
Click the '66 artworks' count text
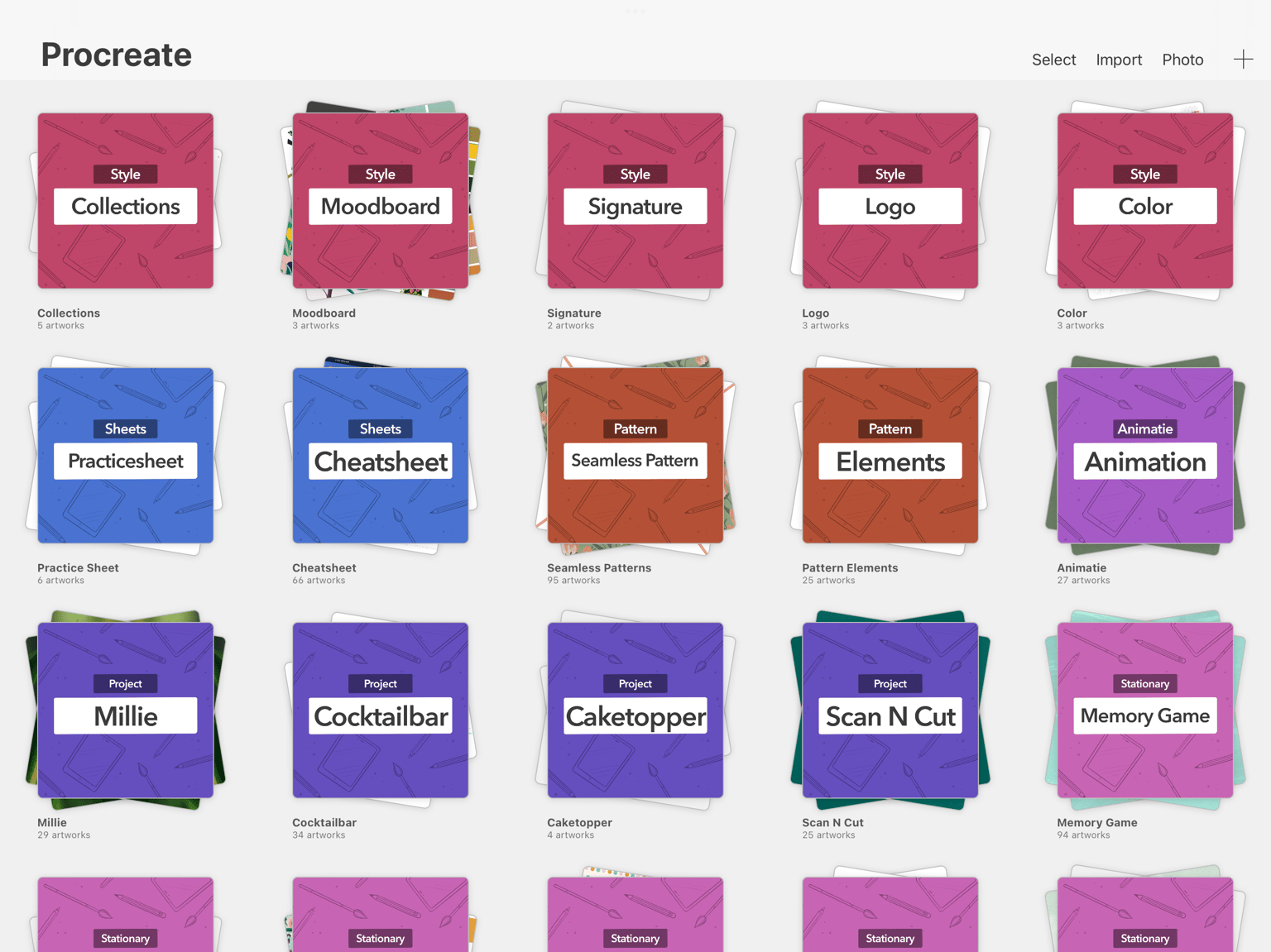(319, 581)
